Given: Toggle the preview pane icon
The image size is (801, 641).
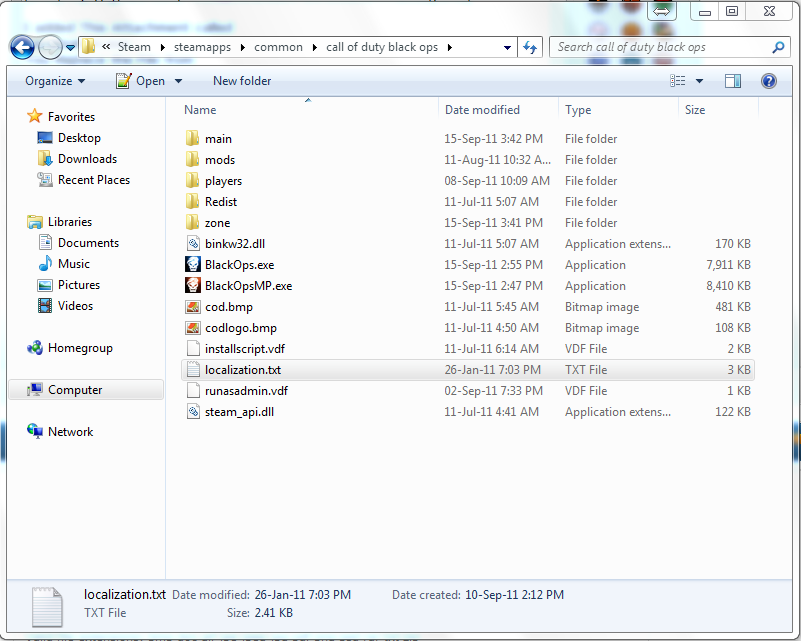Looking at the screenshot, I should [733, 81].
